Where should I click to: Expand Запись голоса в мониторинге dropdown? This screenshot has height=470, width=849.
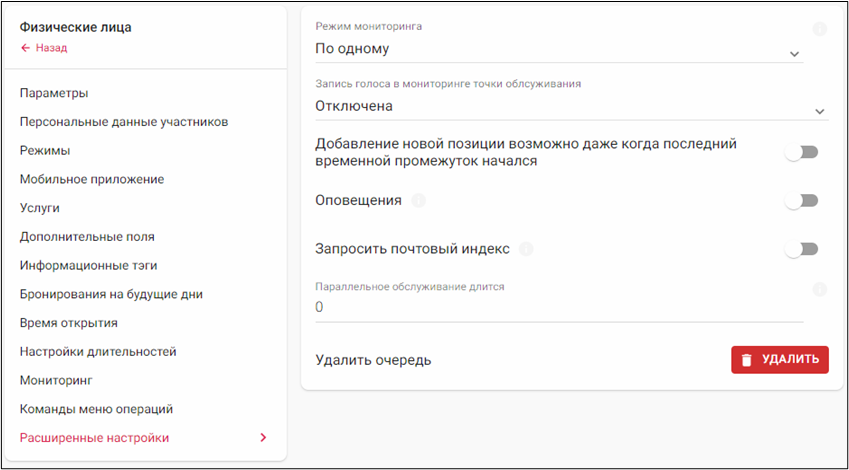570,106
